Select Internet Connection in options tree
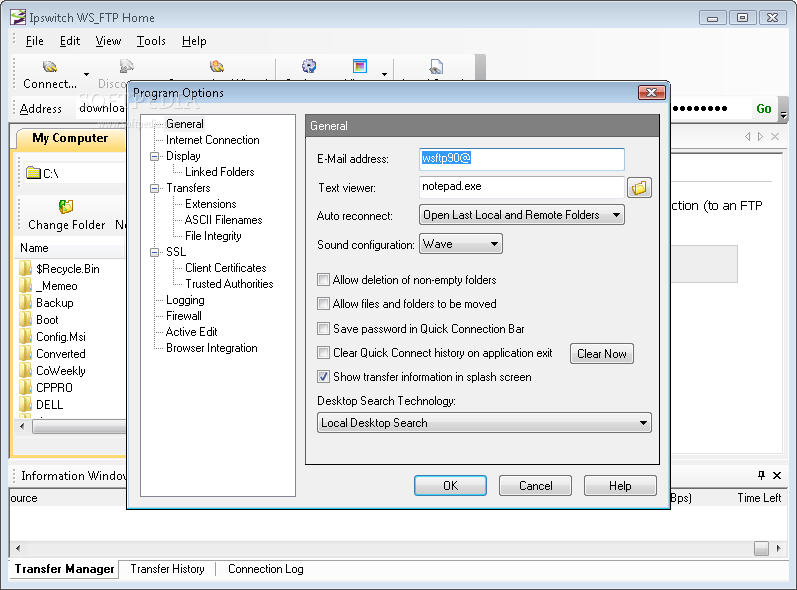The width and height of the screenshot is (797, 590). 212,140
